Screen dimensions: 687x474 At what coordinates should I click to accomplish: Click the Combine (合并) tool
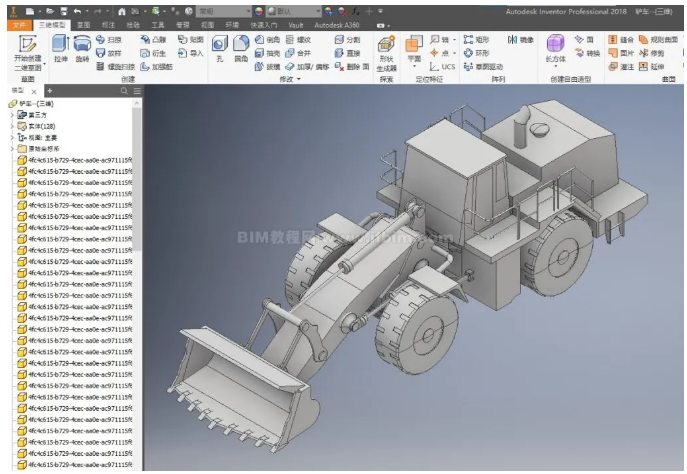pos(298,53)
